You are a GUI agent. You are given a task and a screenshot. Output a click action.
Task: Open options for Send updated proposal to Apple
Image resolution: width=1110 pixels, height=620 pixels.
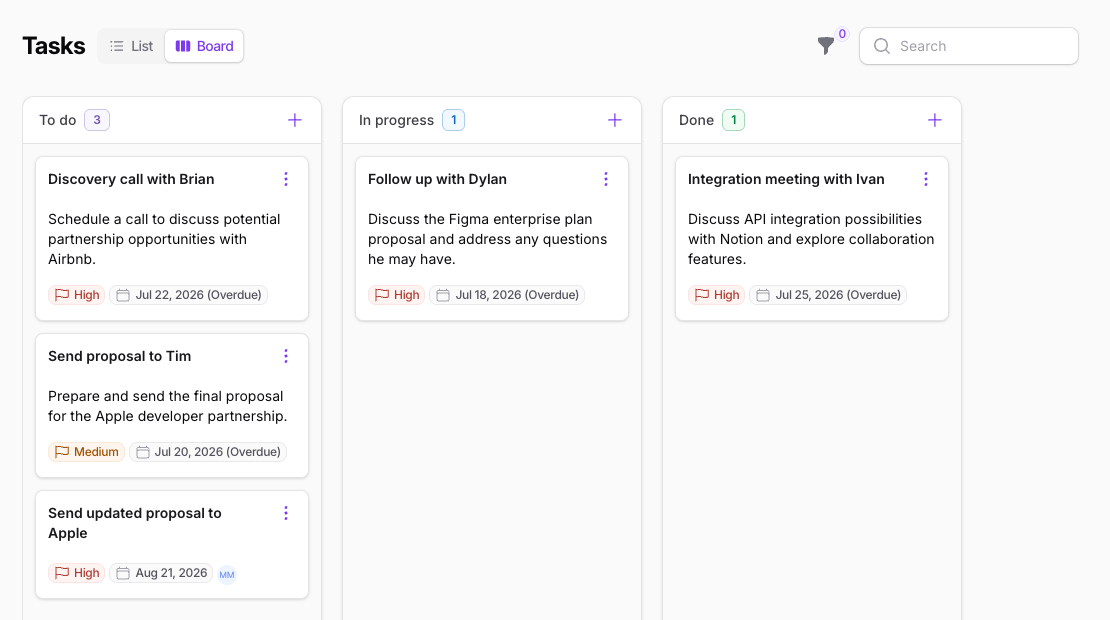(x=286, y=513)
